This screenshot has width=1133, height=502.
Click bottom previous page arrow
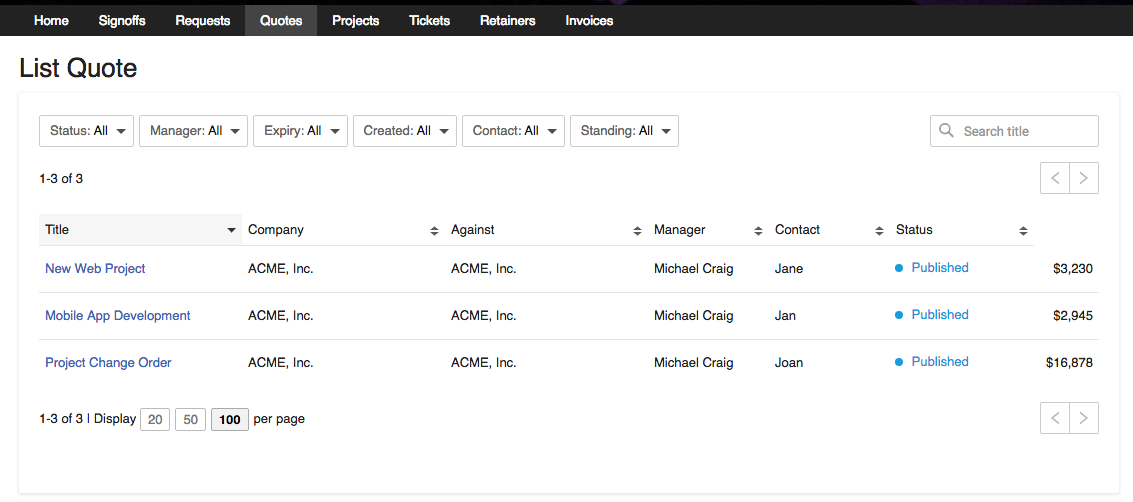[x=1055, y=418]
